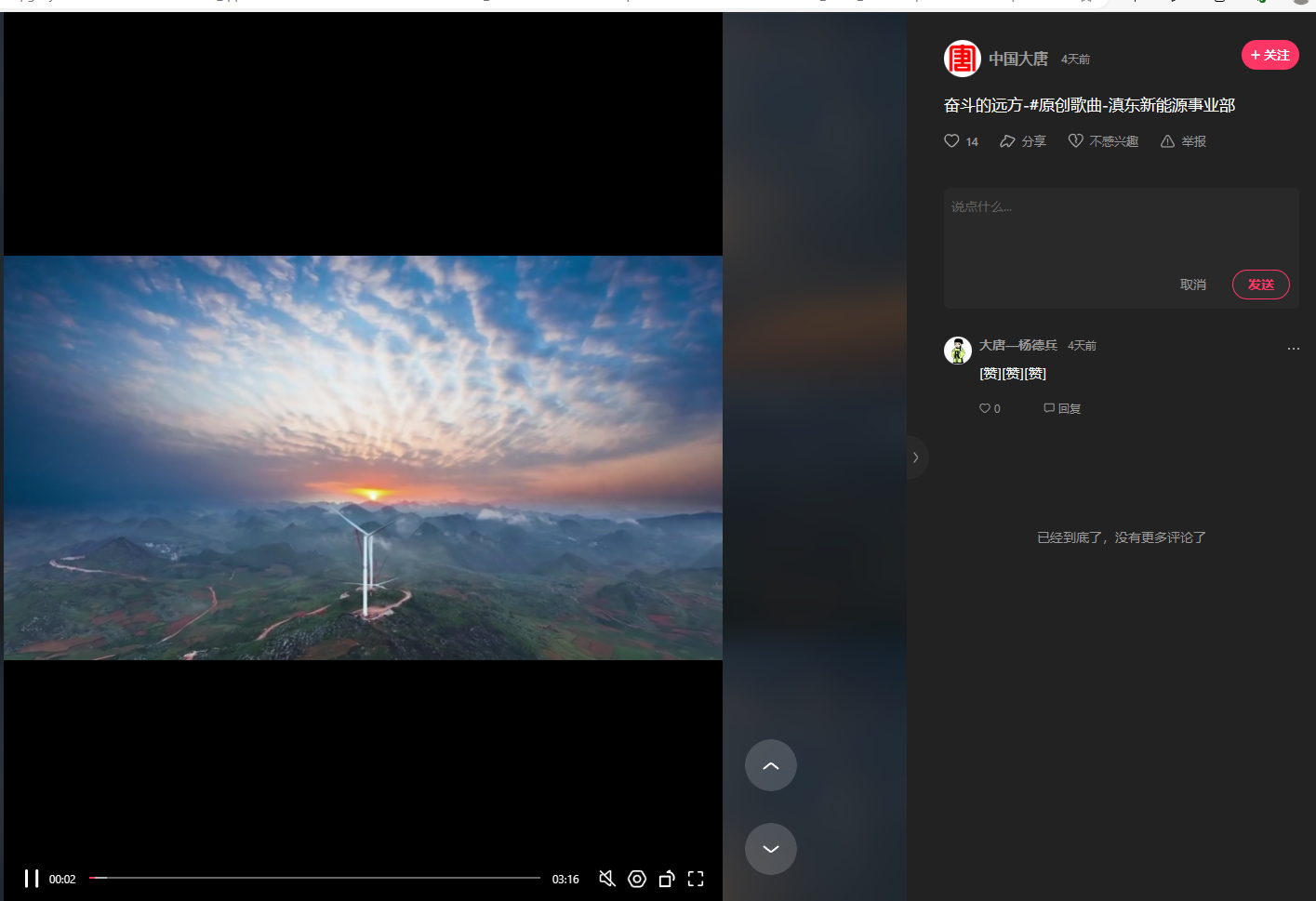Image resolution: width=1316 pixels, height=901 pixels.
Task: Pause the playing video
Action: 33,878
